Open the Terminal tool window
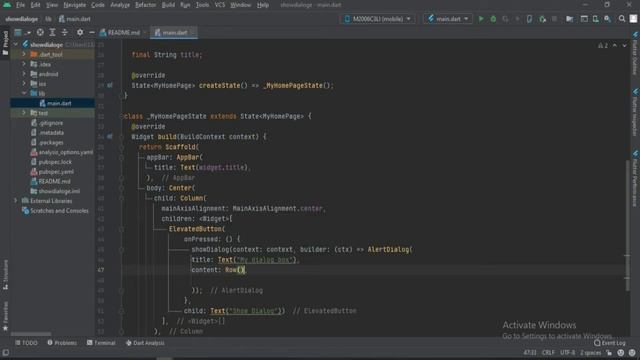Screen dimensions: 640x360 [101, 343]
